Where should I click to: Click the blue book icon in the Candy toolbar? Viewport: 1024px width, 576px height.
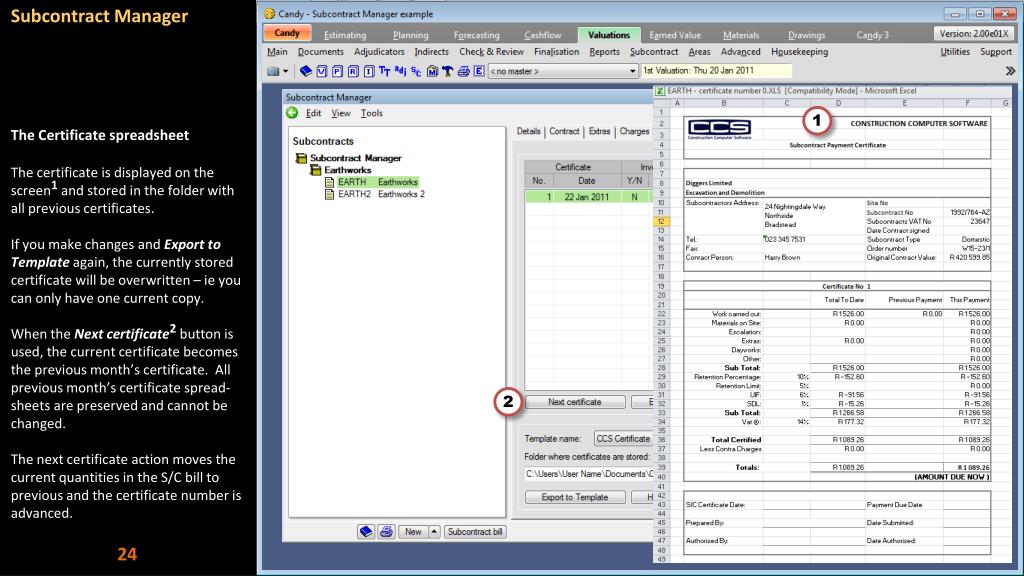[x=306, y=71]
